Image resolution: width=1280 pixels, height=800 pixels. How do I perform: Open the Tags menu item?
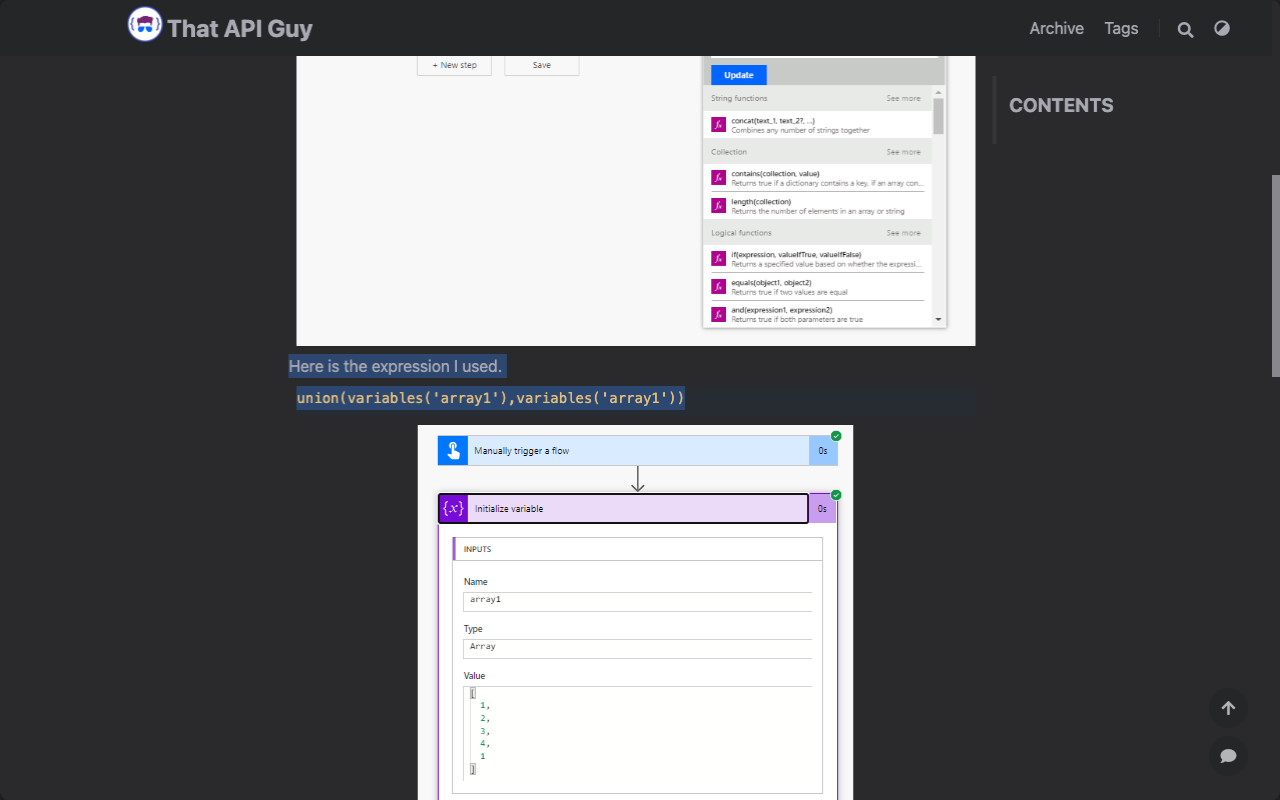(1121, 28)
